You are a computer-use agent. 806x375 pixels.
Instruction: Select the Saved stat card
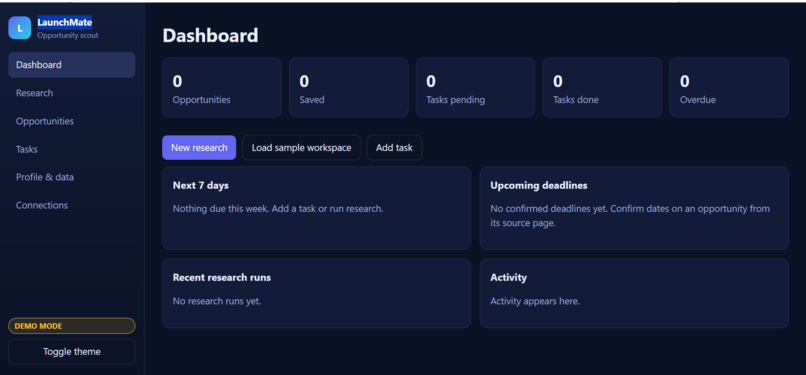[349, 87]
